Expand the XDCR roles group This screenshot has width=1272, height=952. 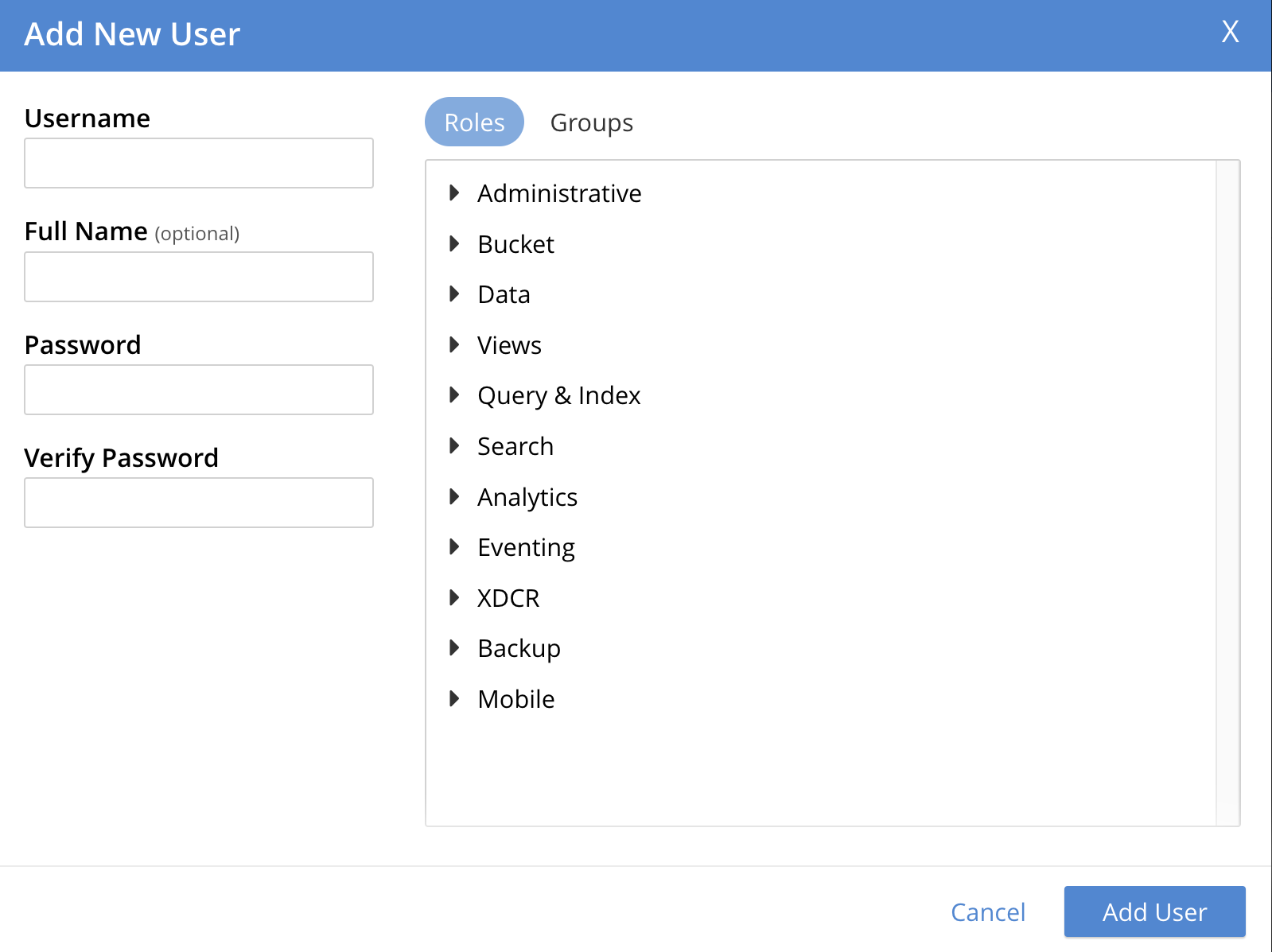(455, 598)
